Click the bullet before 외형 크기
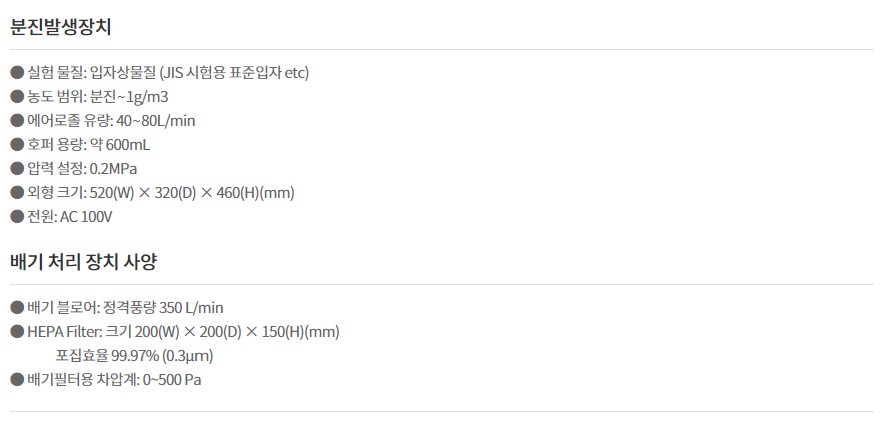This screenshot has width=882, height=424. (x=16, y=192)
